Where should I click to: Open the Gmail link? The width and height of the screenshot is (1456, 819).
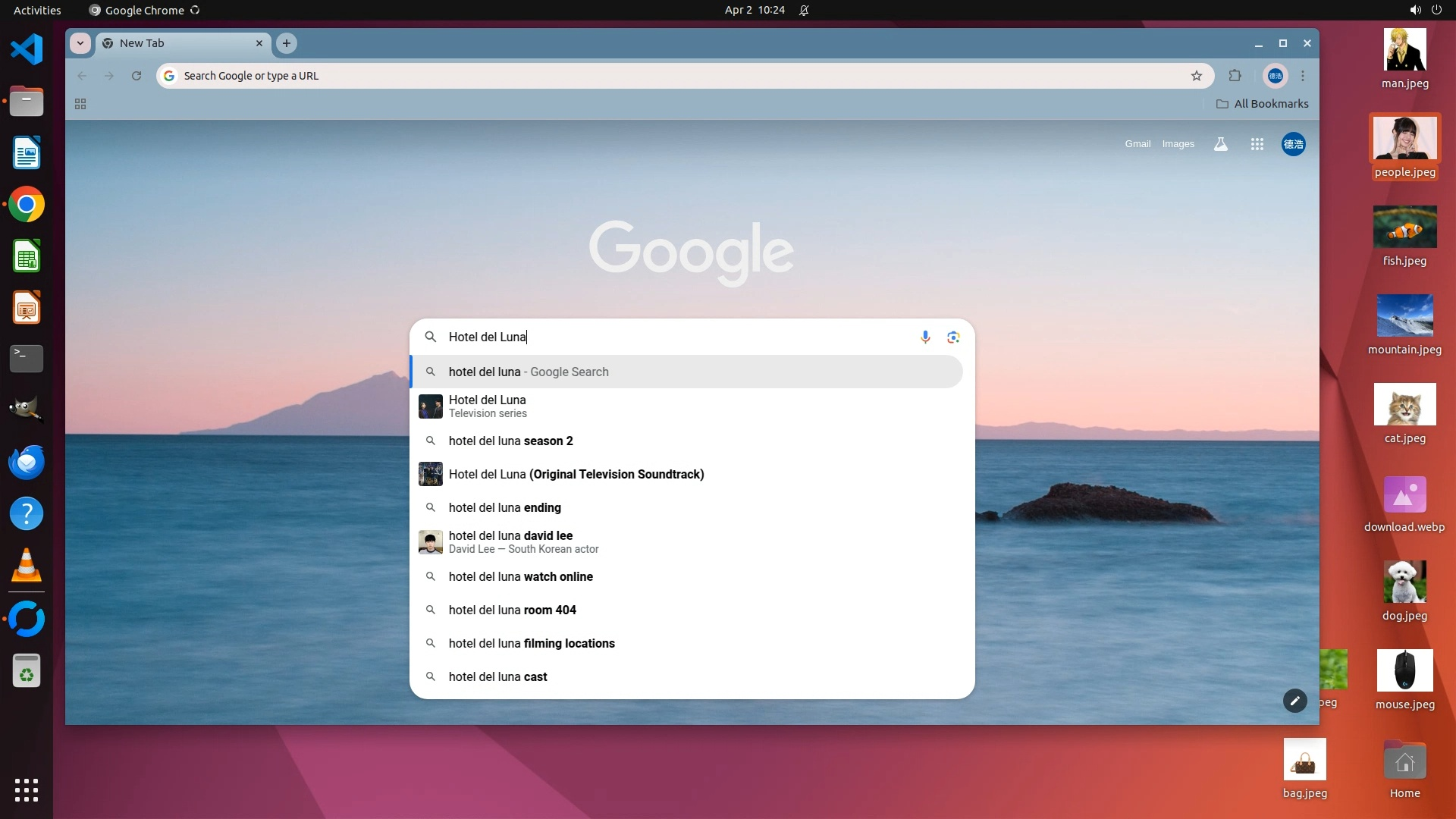pos(1137,144)
